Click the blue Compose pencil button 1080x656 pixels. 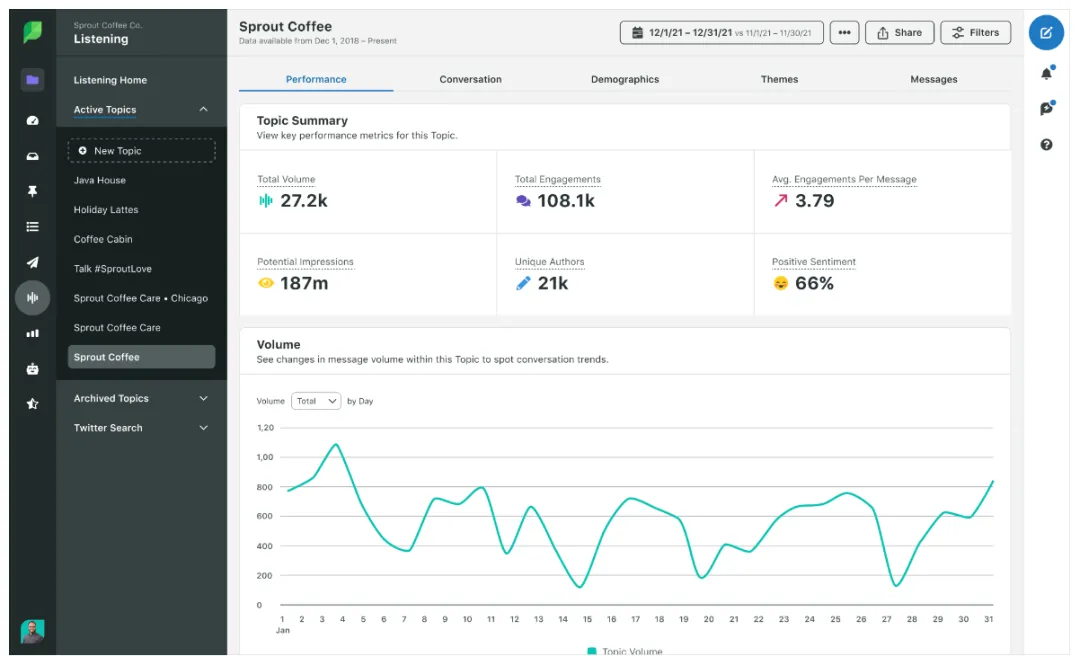point(1046,32)
